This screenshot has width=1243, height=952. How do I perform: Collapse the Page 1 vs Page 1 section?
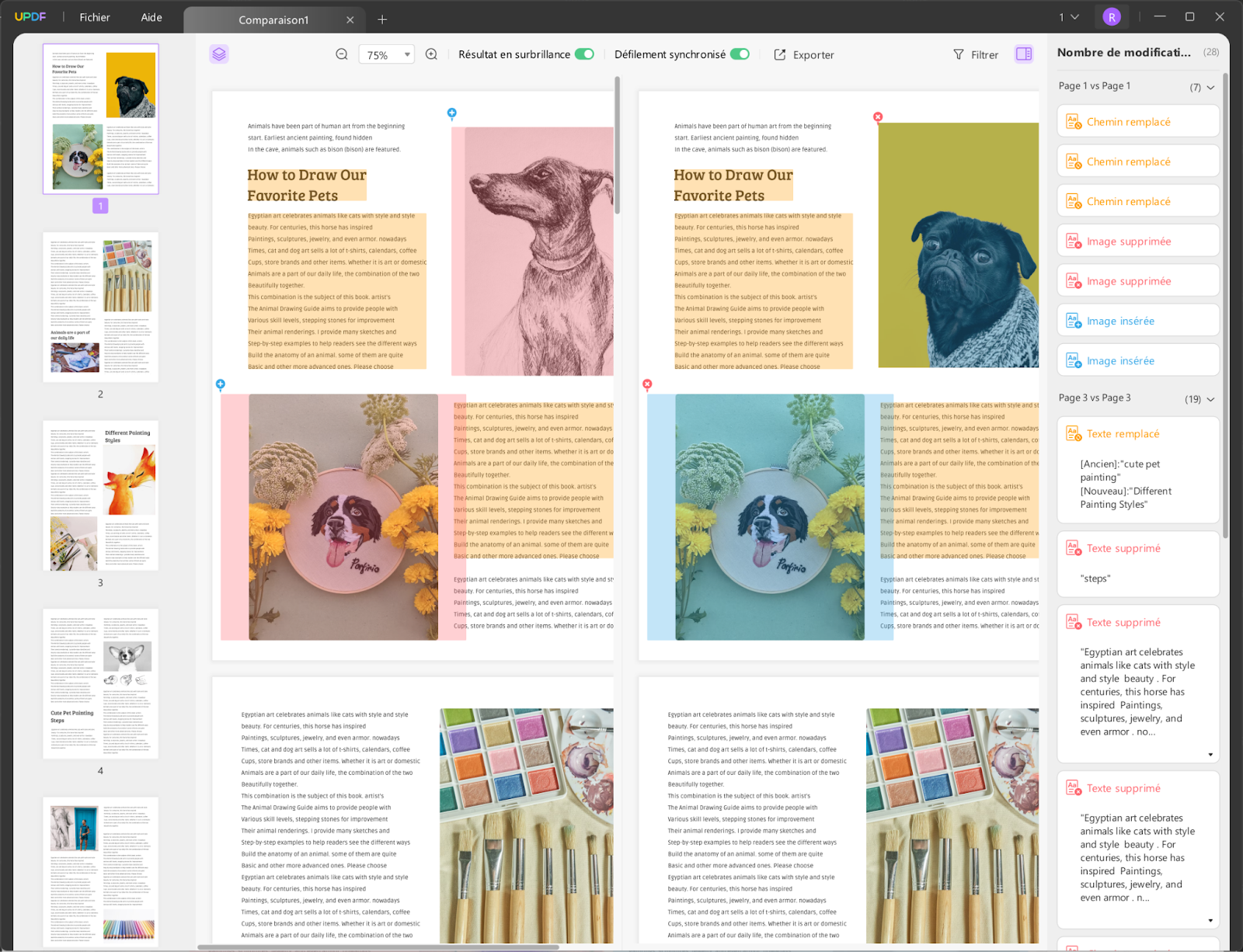[x=1210, y=87]
